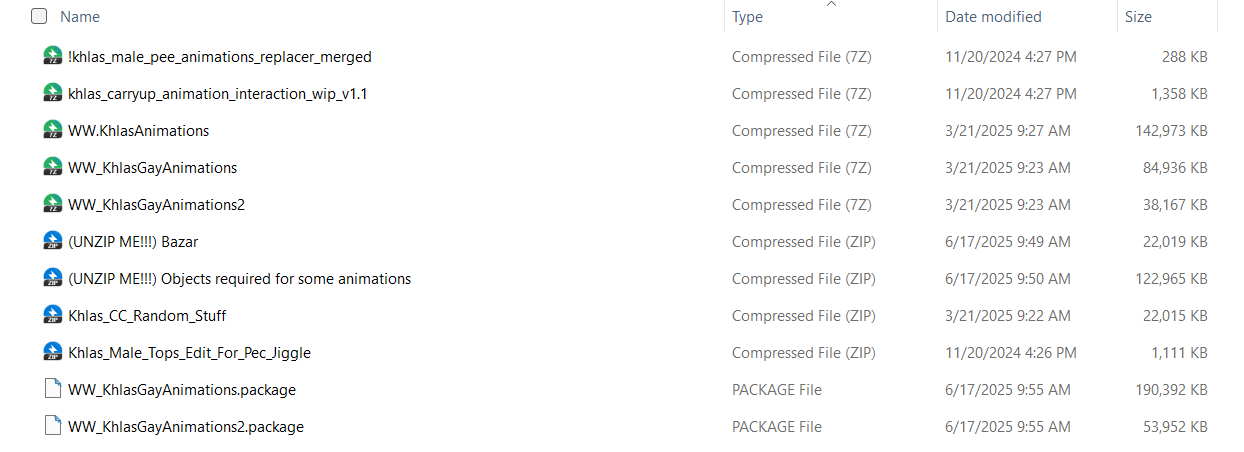1244x452 pixels.
Task: Click ZIP icon of Objects required for some animations
Action: pyautogui.click(x=53, y=279)
